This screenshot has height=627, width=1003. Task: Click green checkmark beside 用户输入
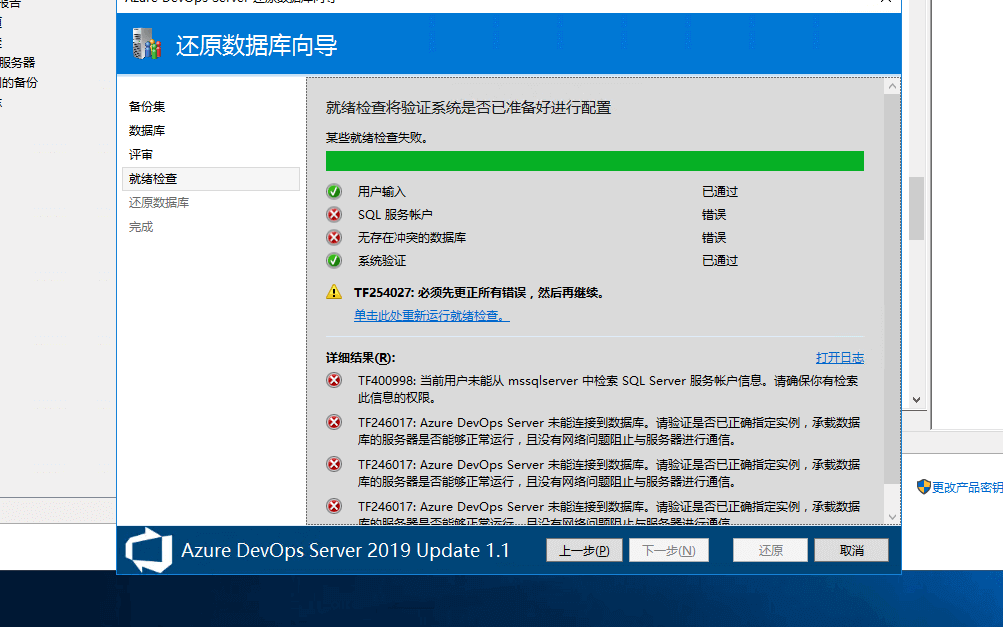334,191
